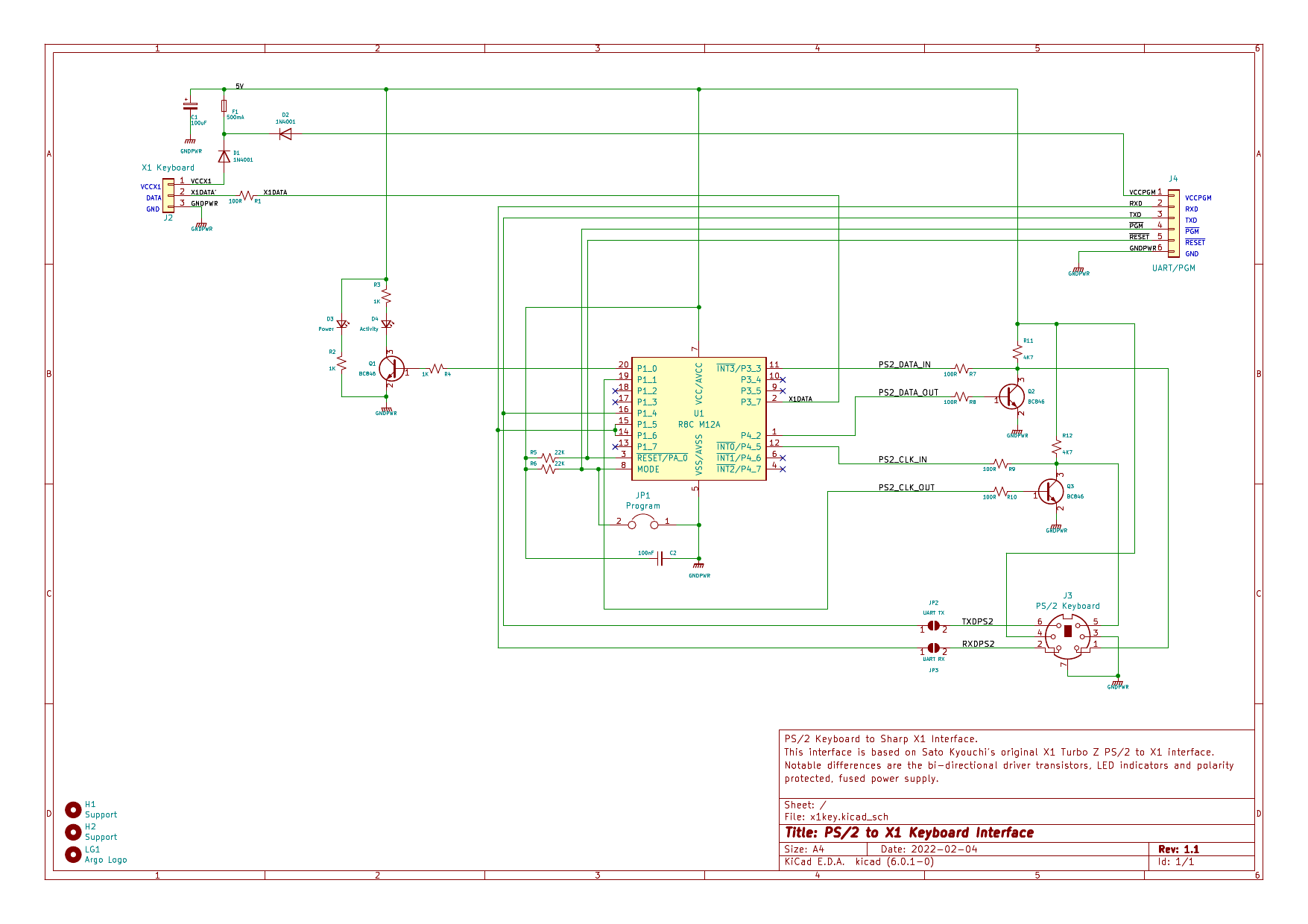This screenshot has width=1308, height=924.
Task: Select the R8 100R resistor symbol
Action: tap(962, 396)
